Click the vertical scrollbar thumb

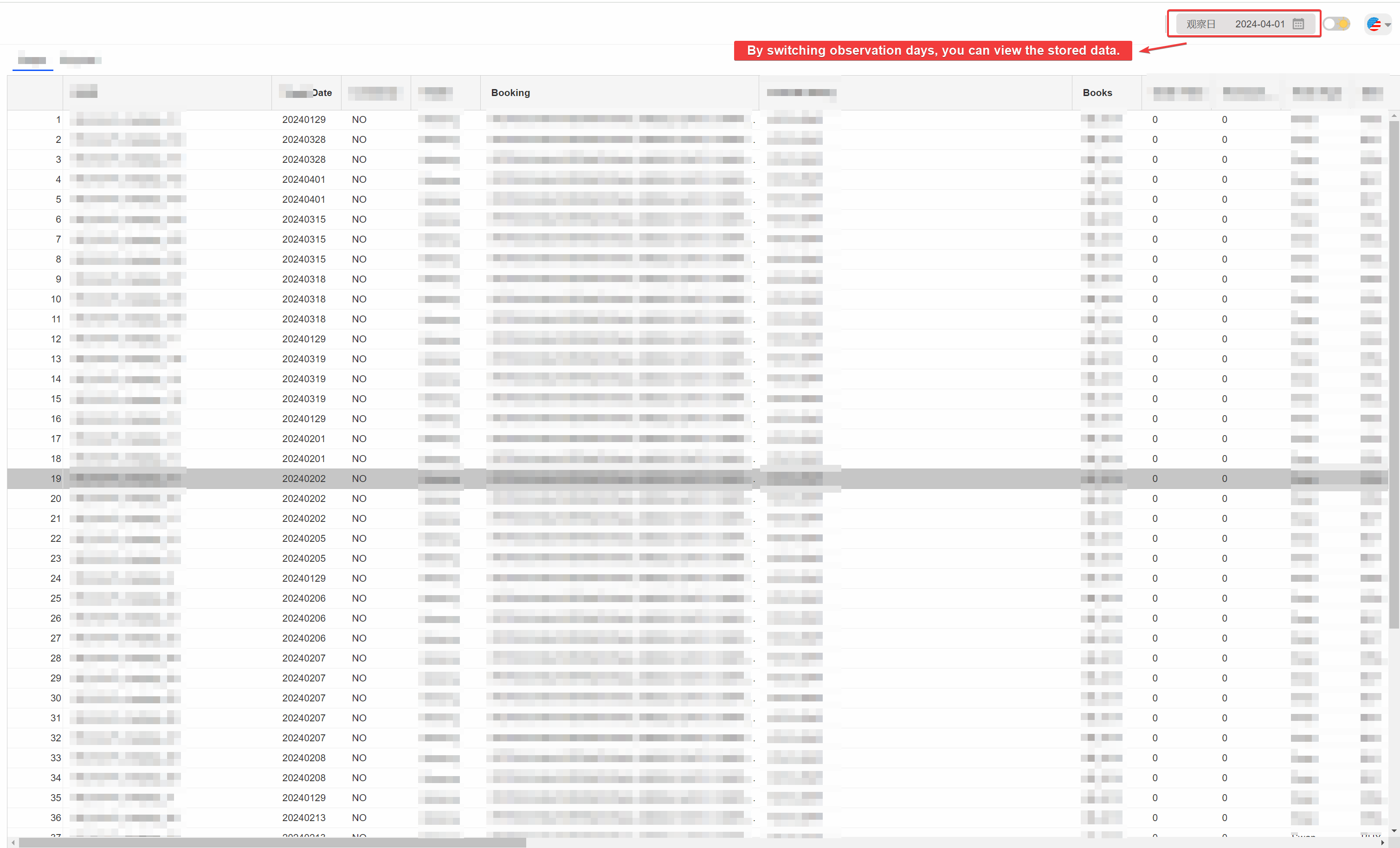(1394, 375)
